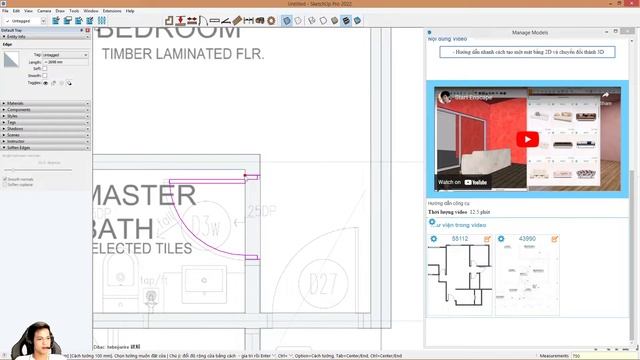640x360 pixels.
Task: Click the last blue style icon in toolbar
Action: [x=358, y=20]
